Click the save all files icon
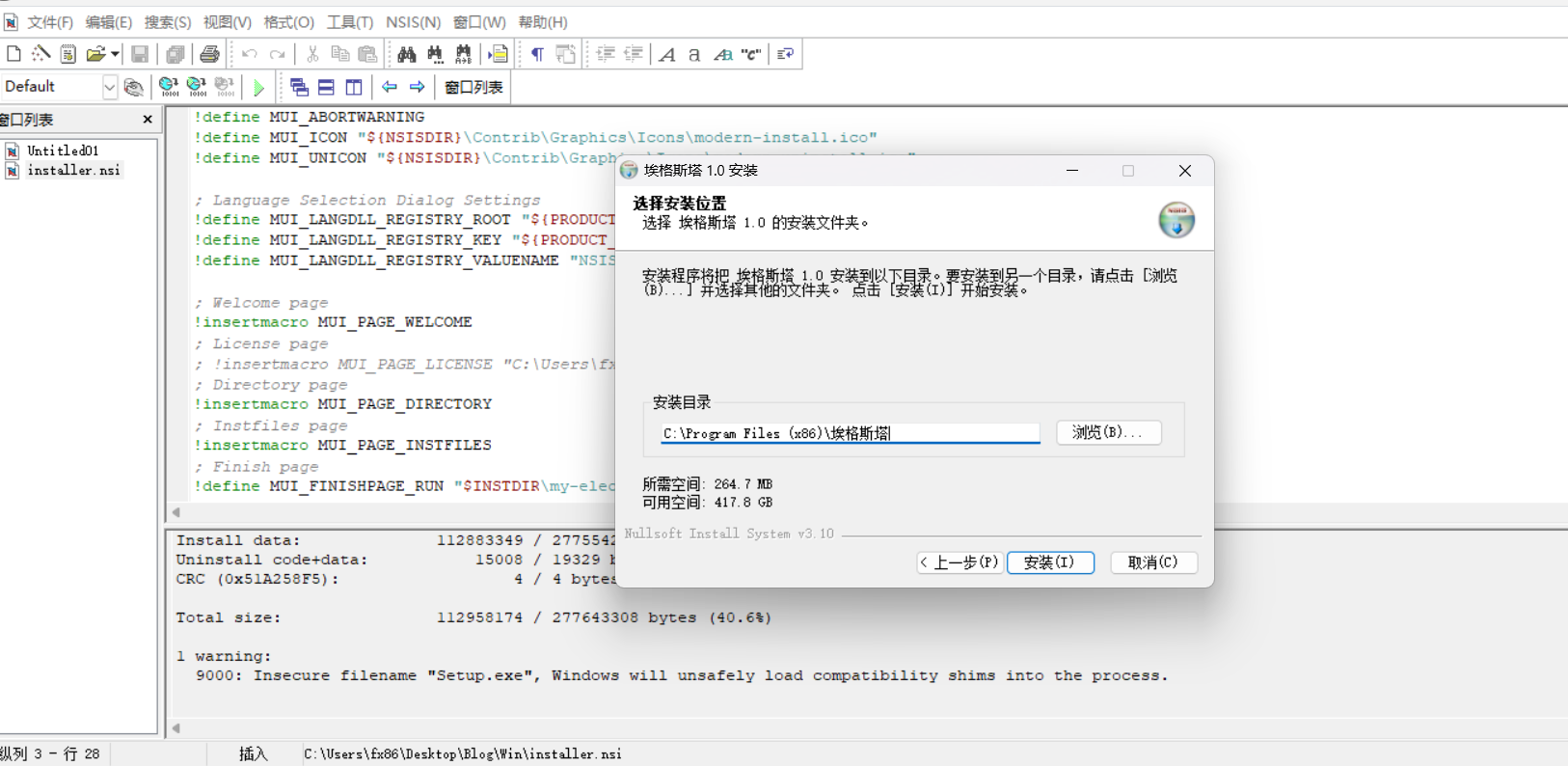The height and width of the screenshot is (766, 1568). pyautogui.click(x=175, y=54)
